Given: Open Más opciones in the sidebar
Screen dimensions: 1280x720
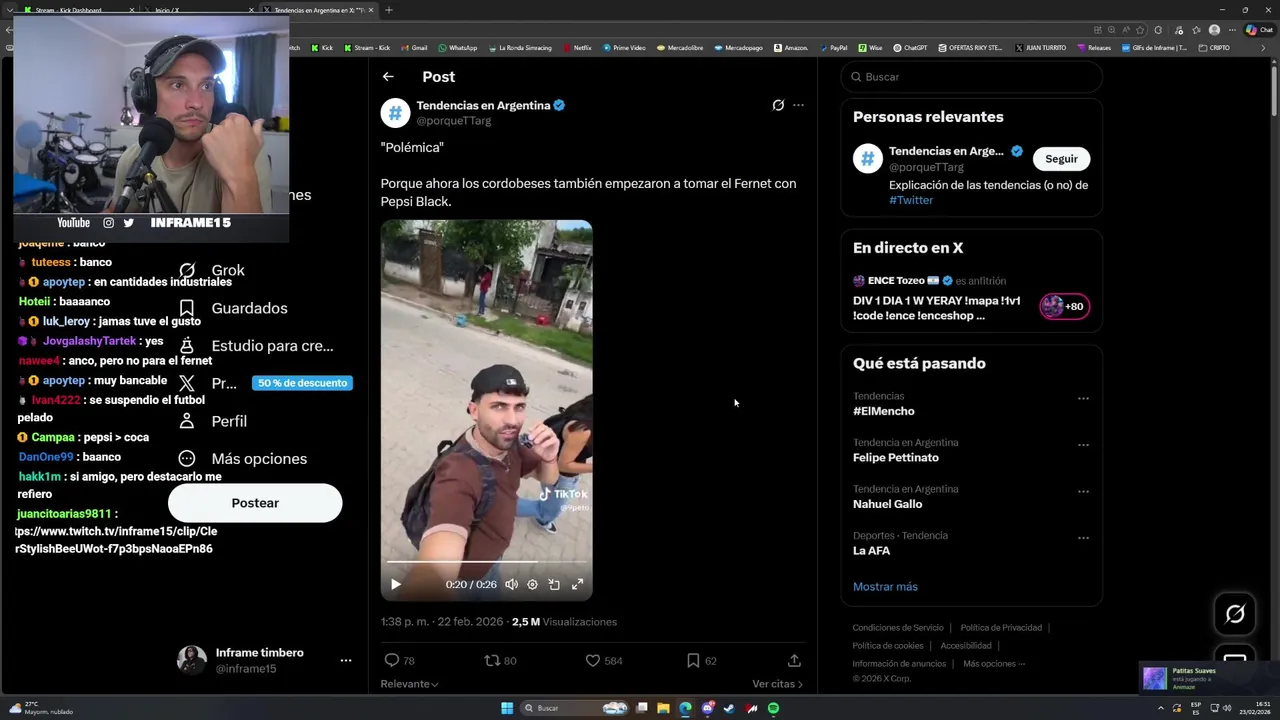Looking at the screenshot, I should [x=242, y=459].
